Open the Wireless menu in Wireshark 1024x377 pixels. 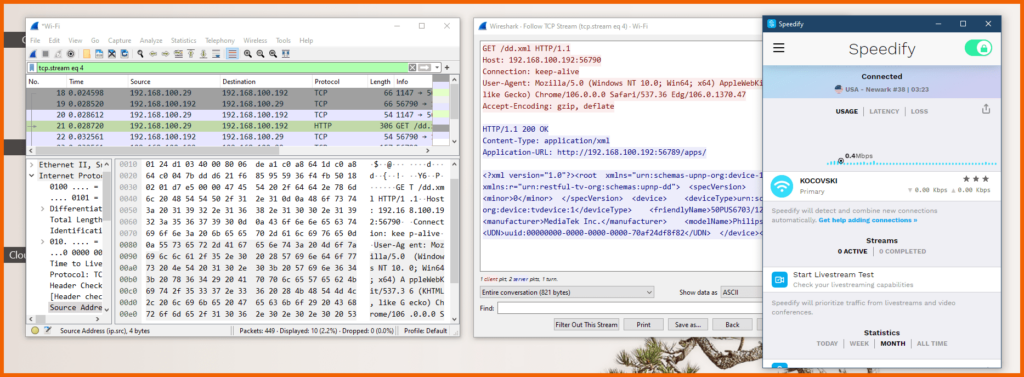(255, 41)
